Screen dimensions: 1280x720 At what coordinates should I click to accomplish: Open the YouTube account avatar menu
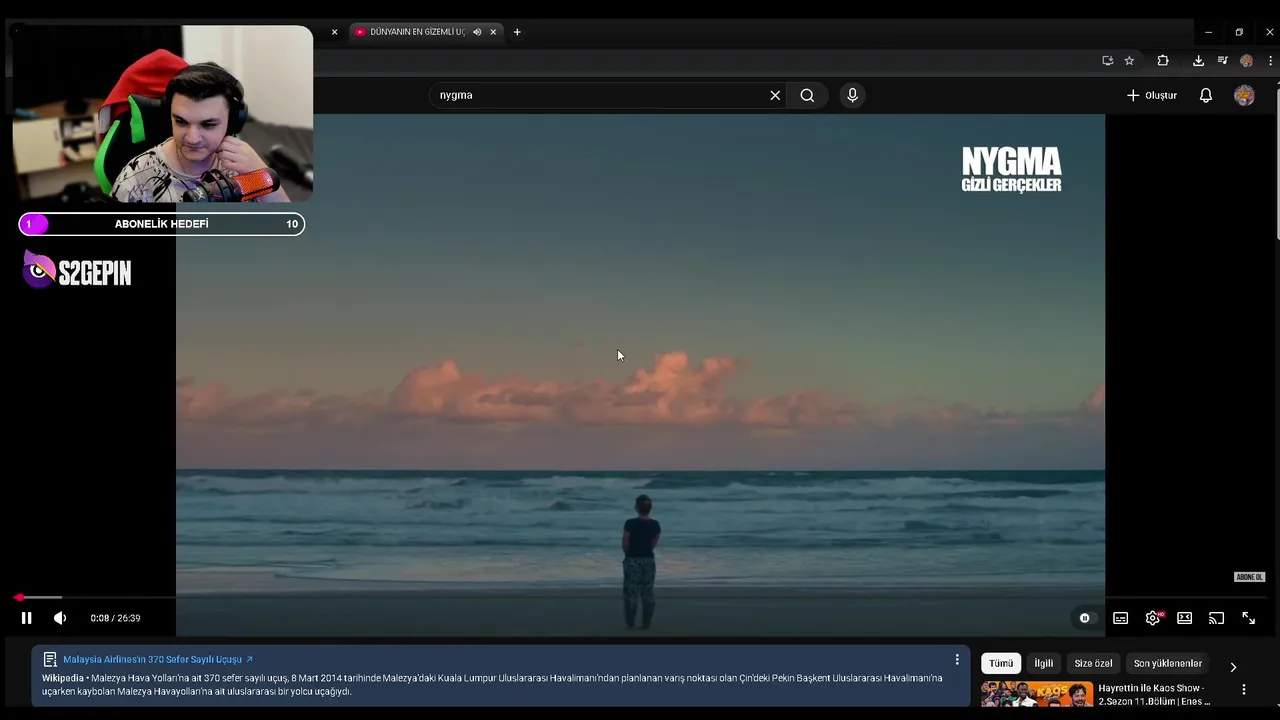point(1244,95)
